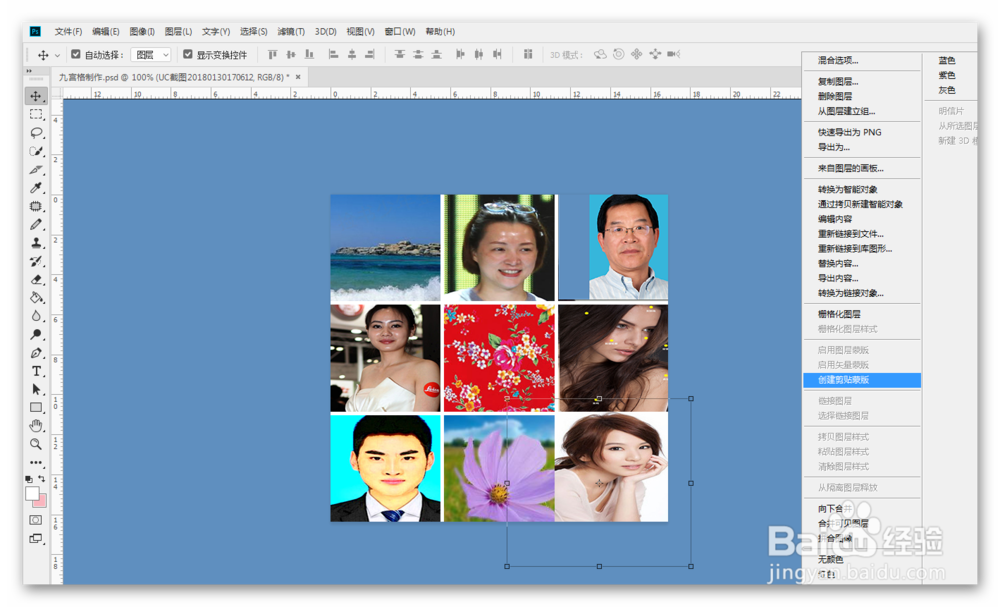This screenshot has width=1000, height=607.
Task: Pick 蓝色 layer color label
Action: point(947,61)
